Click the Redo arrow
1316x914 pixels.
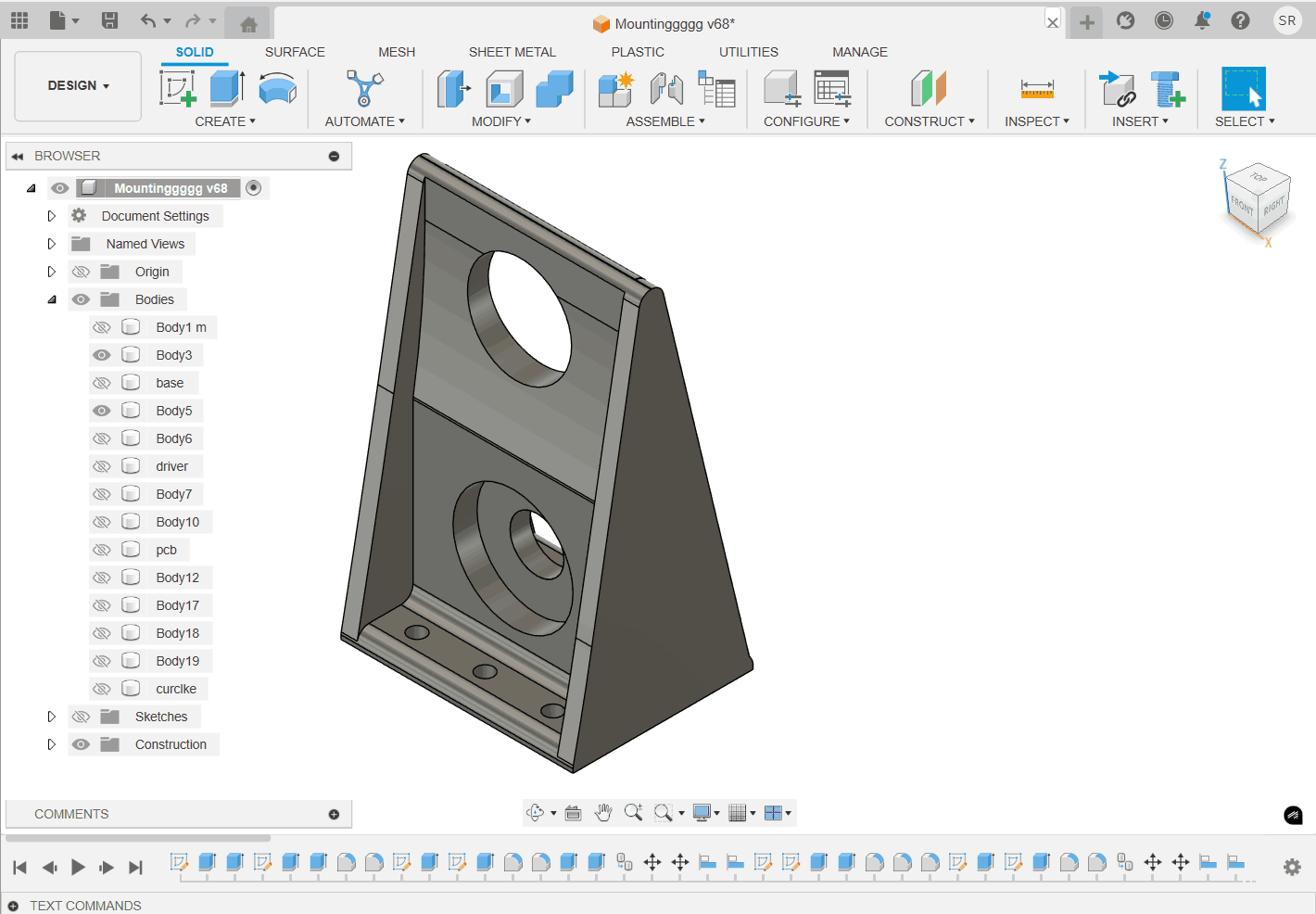coord(193,20)
